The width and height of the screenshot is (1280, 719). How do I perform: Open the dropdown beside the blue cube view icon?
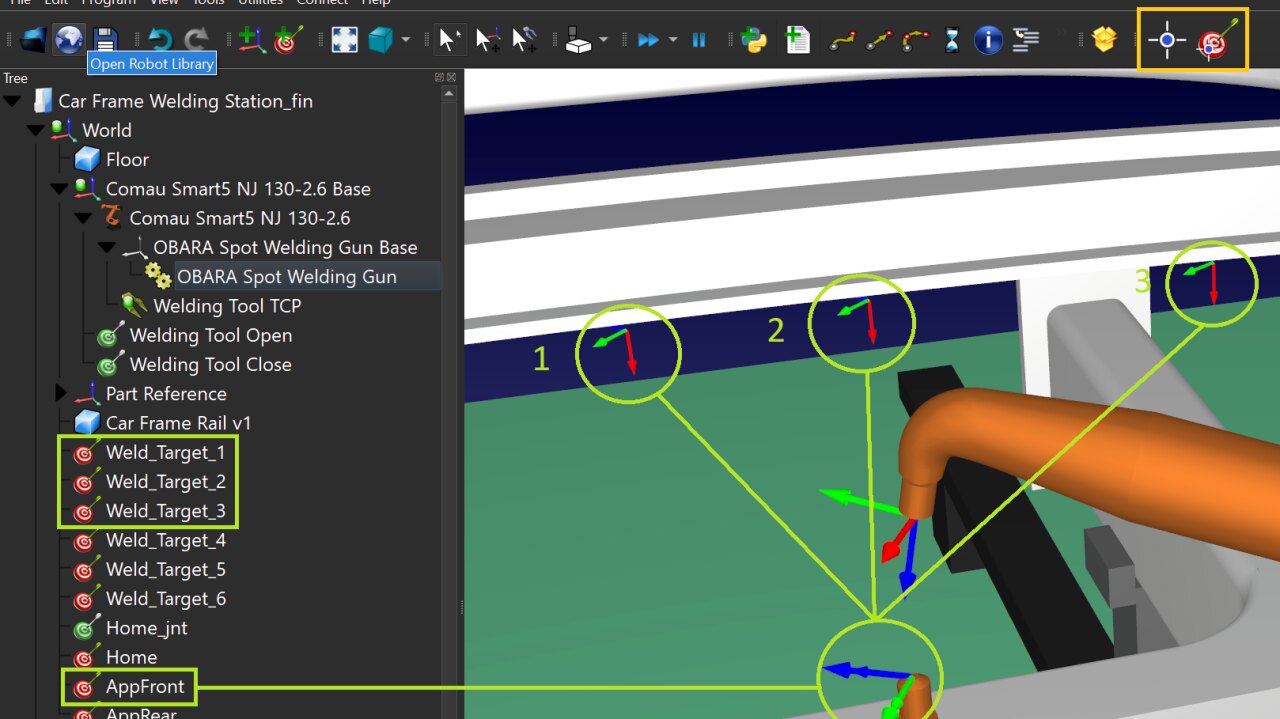(405, 40)
